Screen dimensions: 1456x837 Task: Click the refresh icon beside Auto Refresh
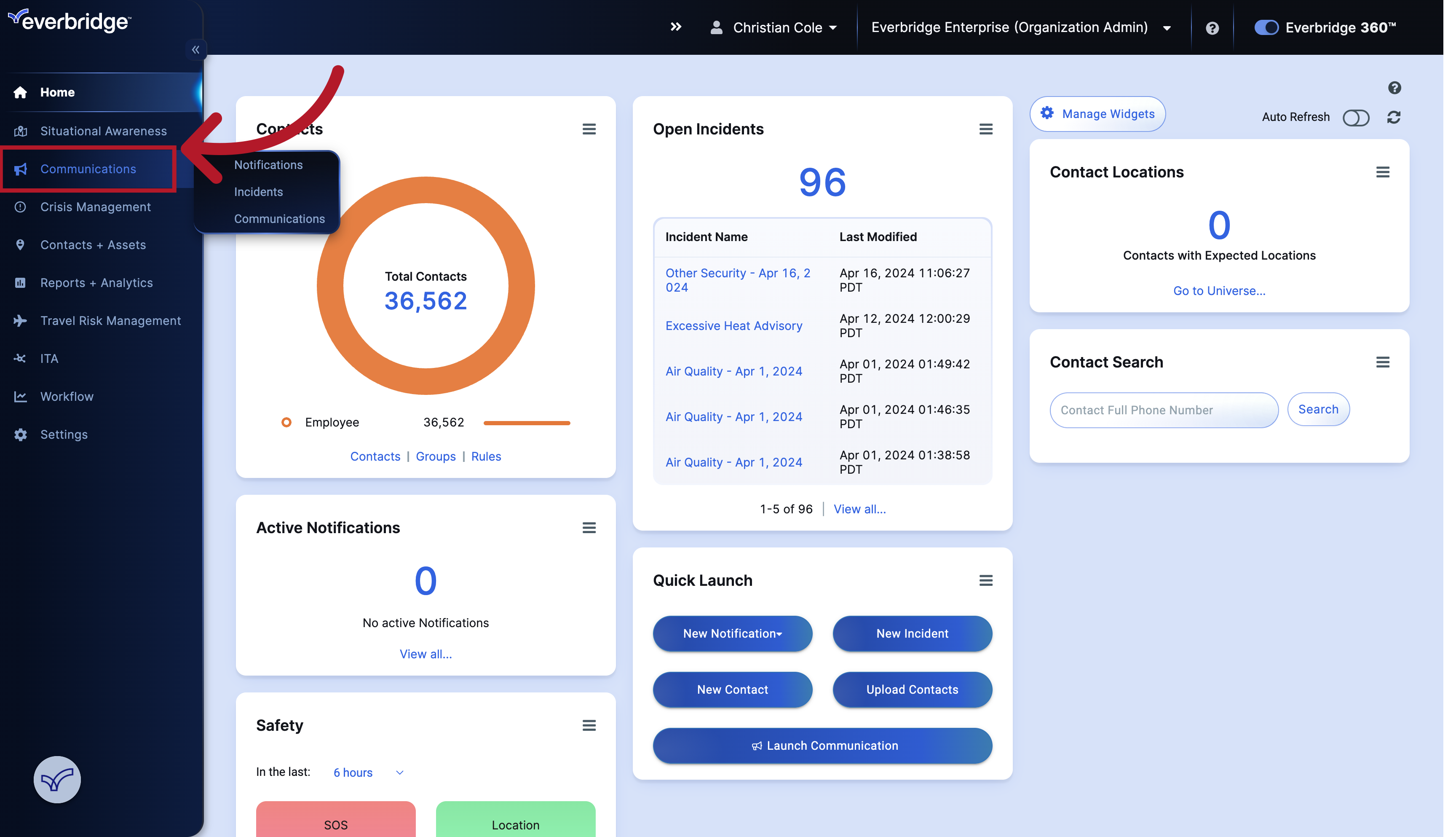pos(1393,117)
